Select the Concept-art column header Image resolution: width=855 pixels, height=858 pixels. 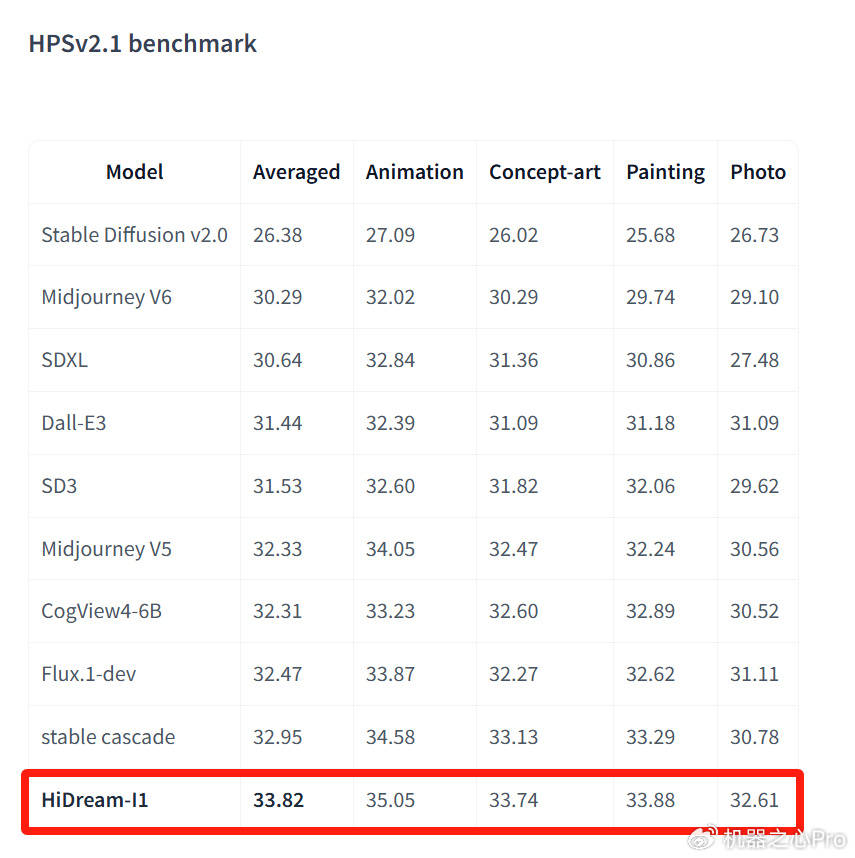pyautogui.click(x=545, y=172)
